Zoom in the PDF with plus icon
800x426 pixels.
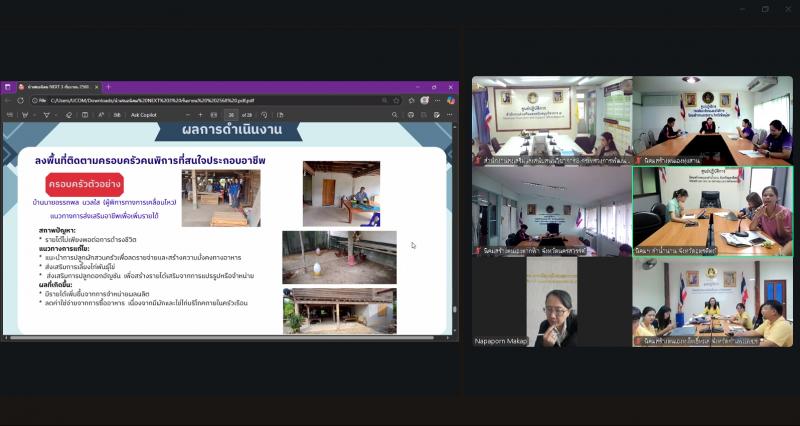201,115
